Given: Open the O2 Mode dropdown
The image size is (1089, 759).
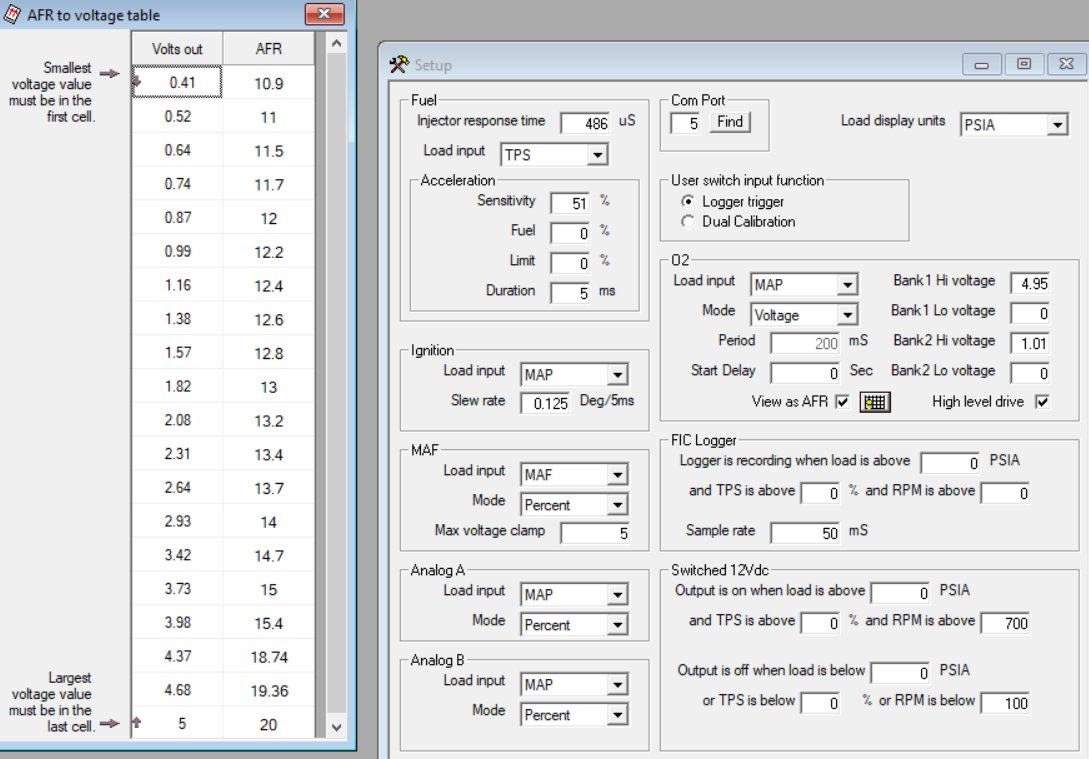Looking at the screenshot, I should (x=847, y=315).
